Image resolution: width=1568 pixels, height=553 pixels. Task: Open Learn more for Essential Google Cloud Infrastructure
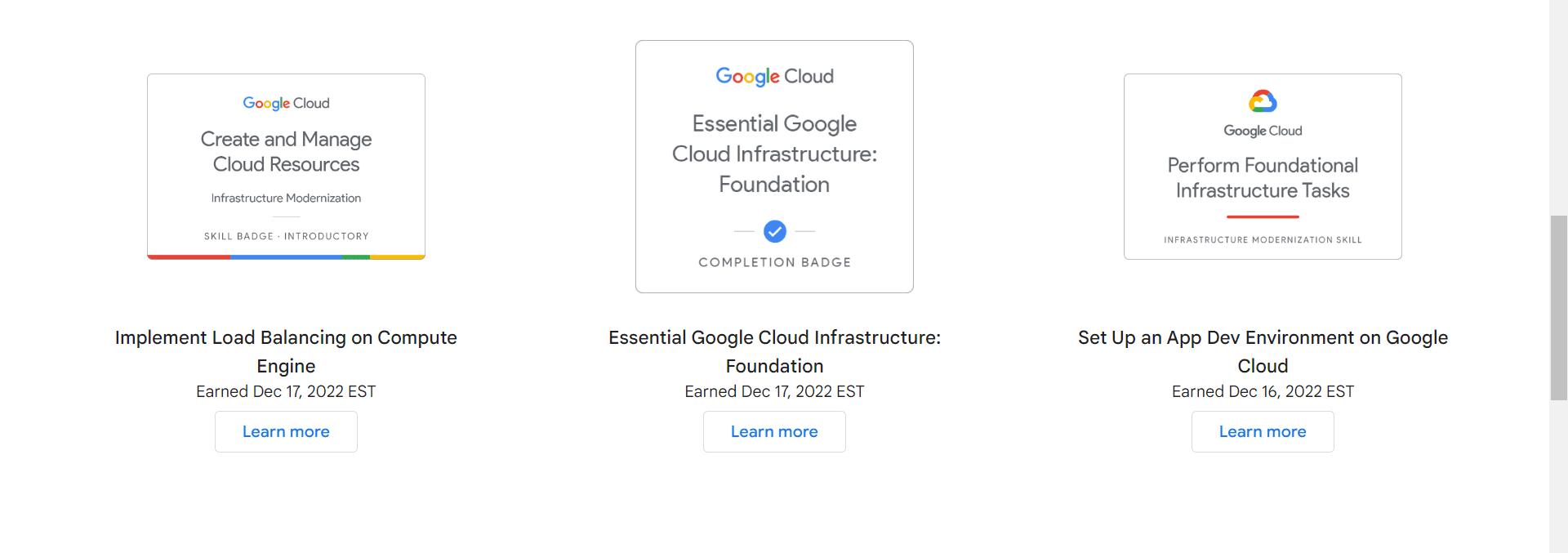coord(774,431)
